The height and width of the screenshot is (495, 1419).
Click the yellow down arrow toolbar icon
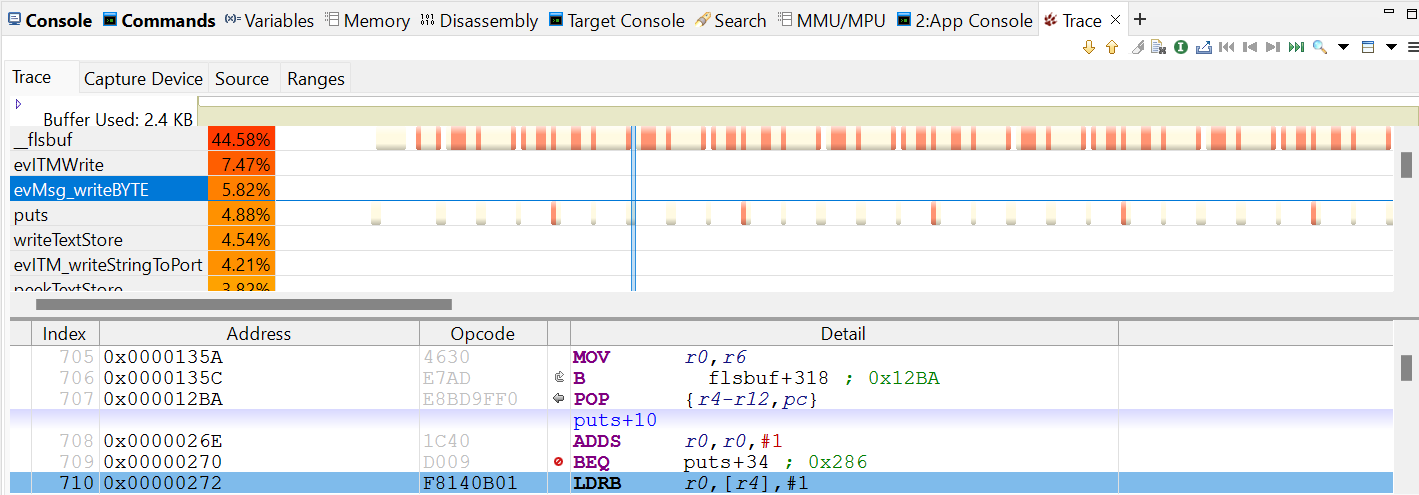(1089, 47)
